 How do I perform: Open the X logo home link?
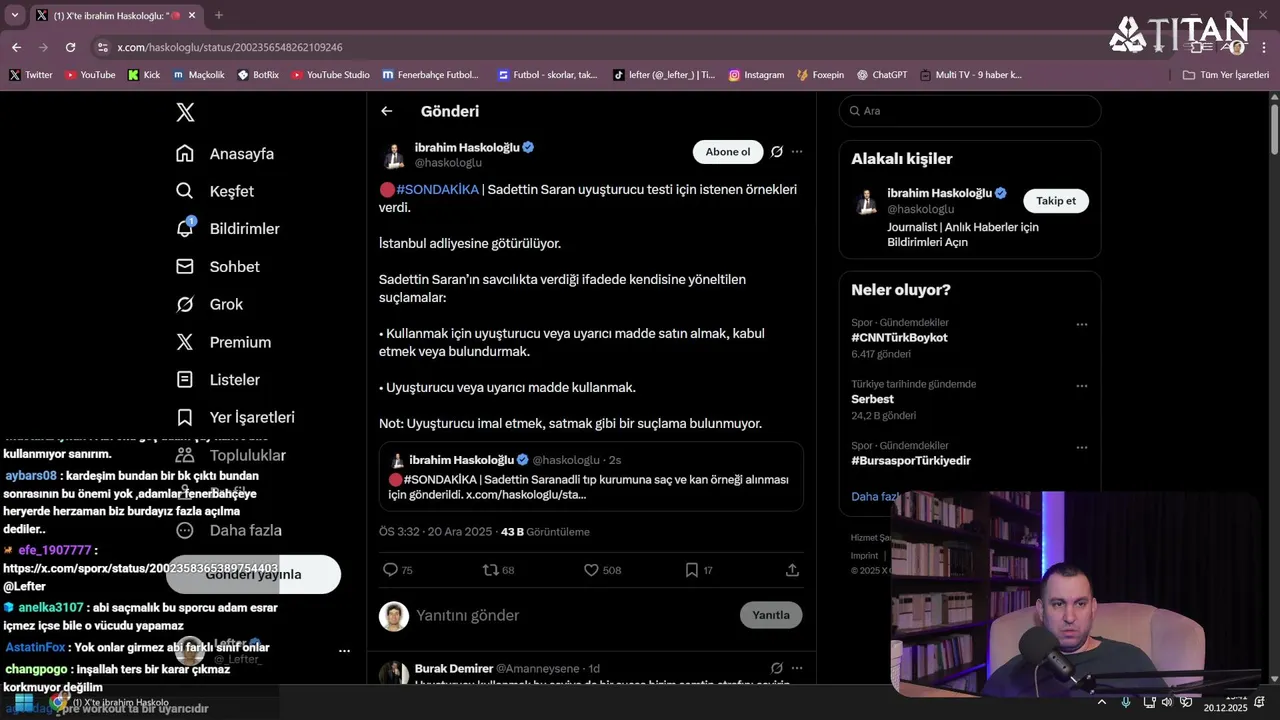click(x=185, y=112)
